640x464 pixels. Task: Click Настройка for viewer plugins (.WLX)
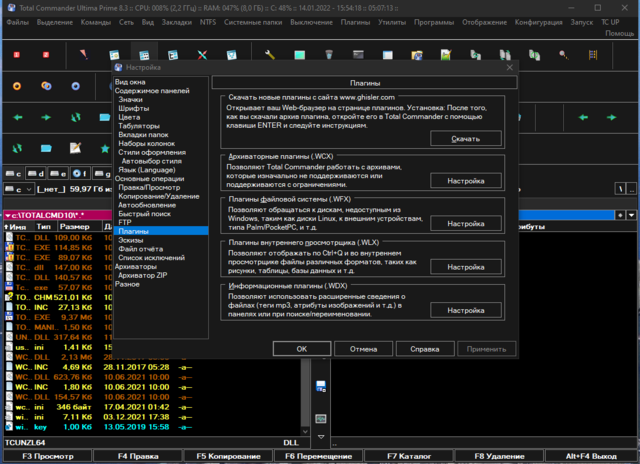coord(466,267)
